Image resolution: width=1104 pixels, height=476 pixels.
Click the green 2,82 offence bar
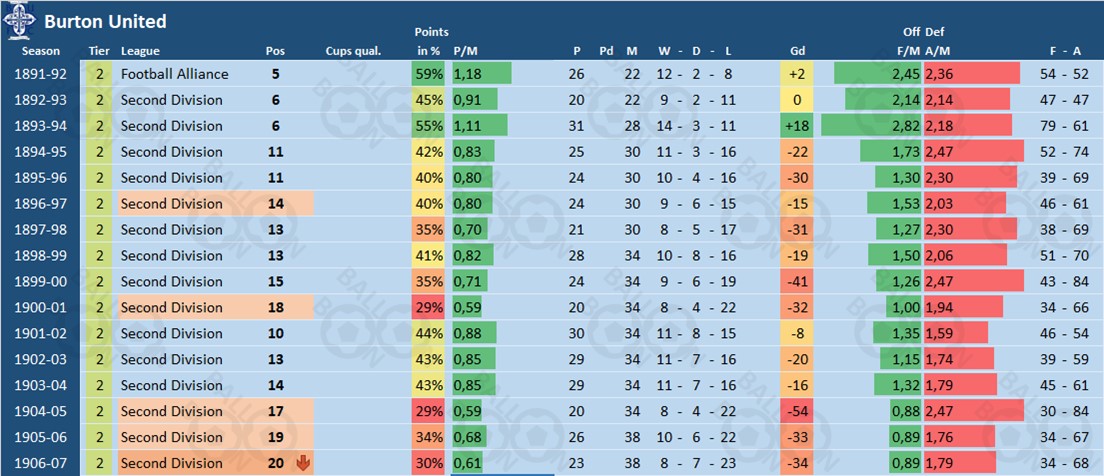click(871, 126)
